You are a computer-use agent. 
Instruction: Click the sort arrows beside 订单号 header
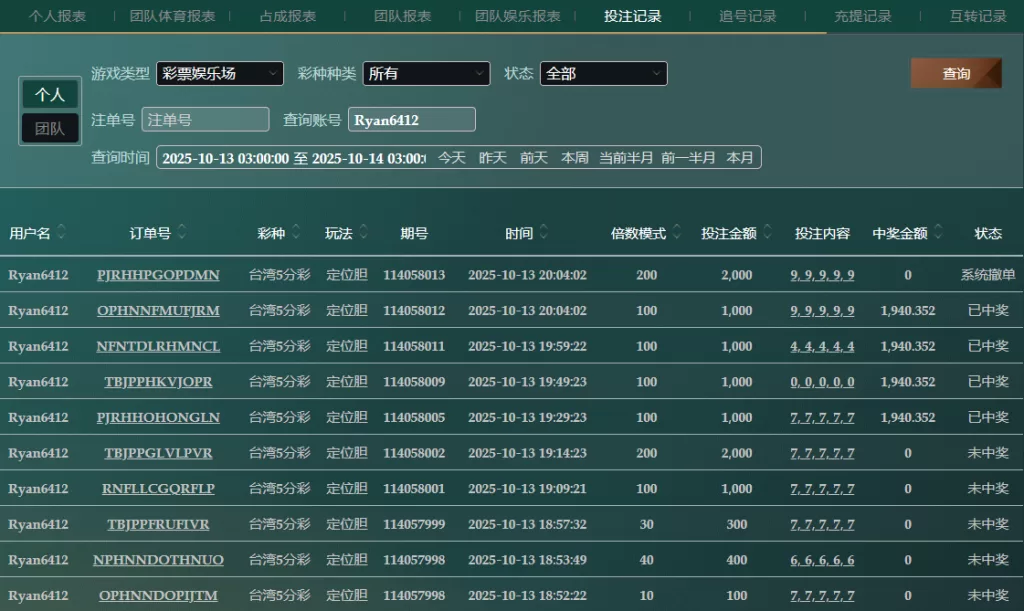pyautogui.click(x=182, y=233)
